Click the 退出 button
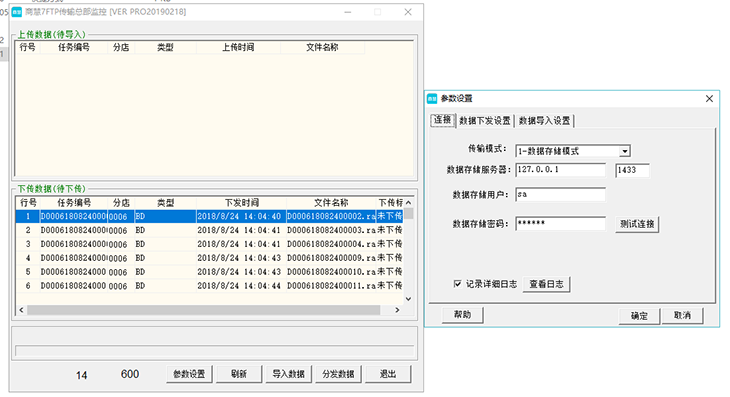 tap(388, 374)
